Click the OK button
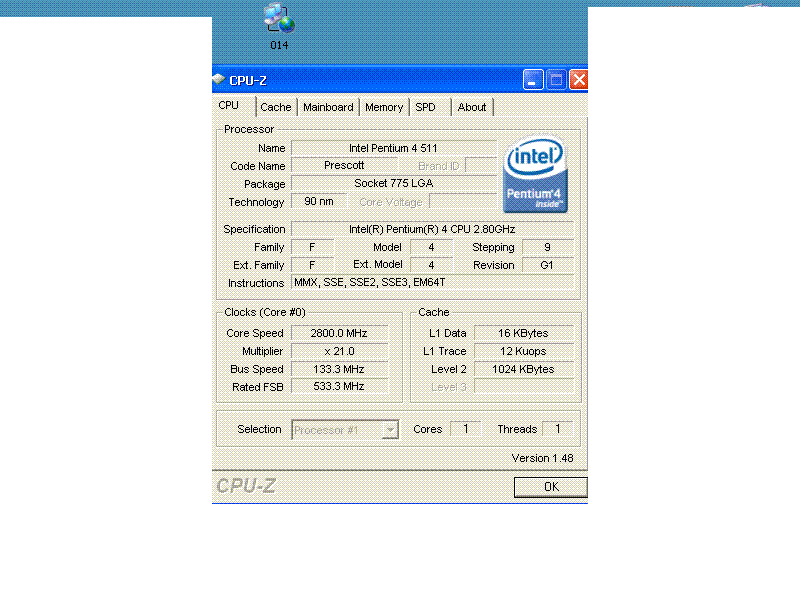800x600 pixels. coord(551,487)
